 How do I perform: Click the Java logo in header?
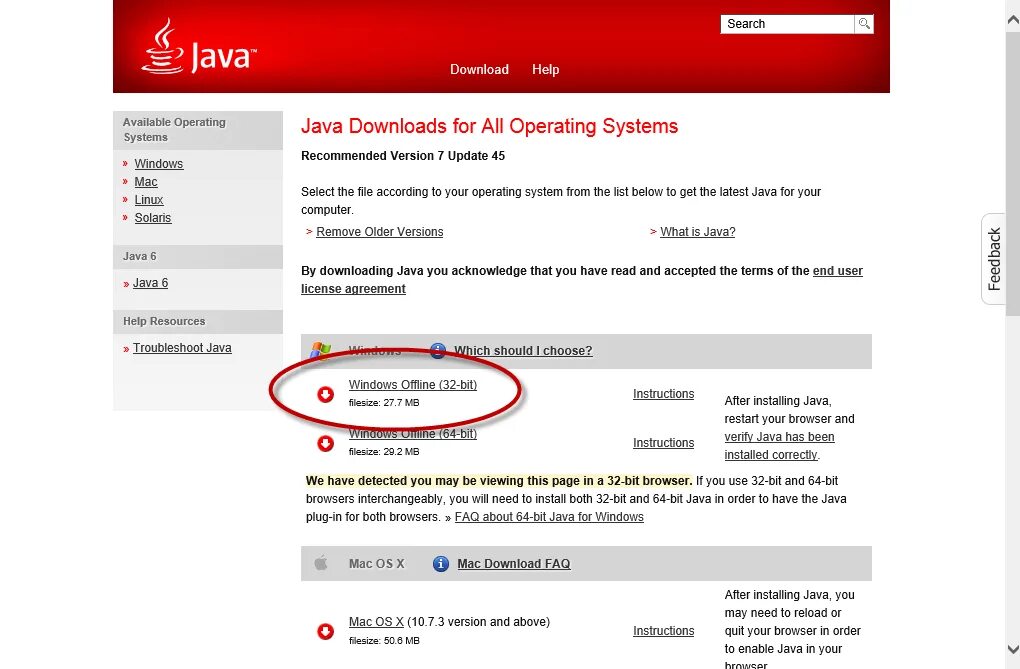(x=198, y=46)
